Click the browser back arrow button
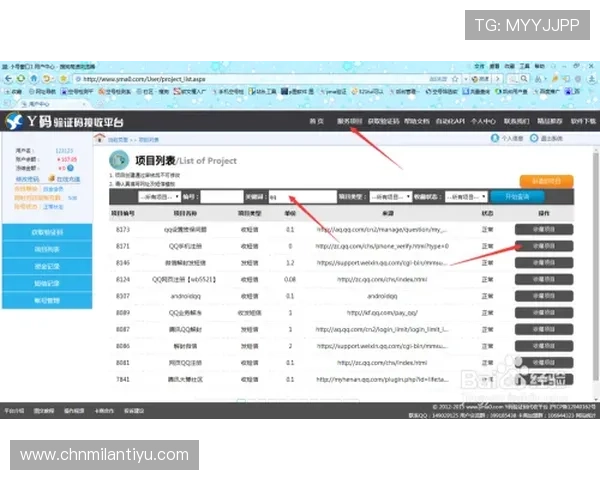The height and width of the screenshot is (480, 600). (8, 79)
